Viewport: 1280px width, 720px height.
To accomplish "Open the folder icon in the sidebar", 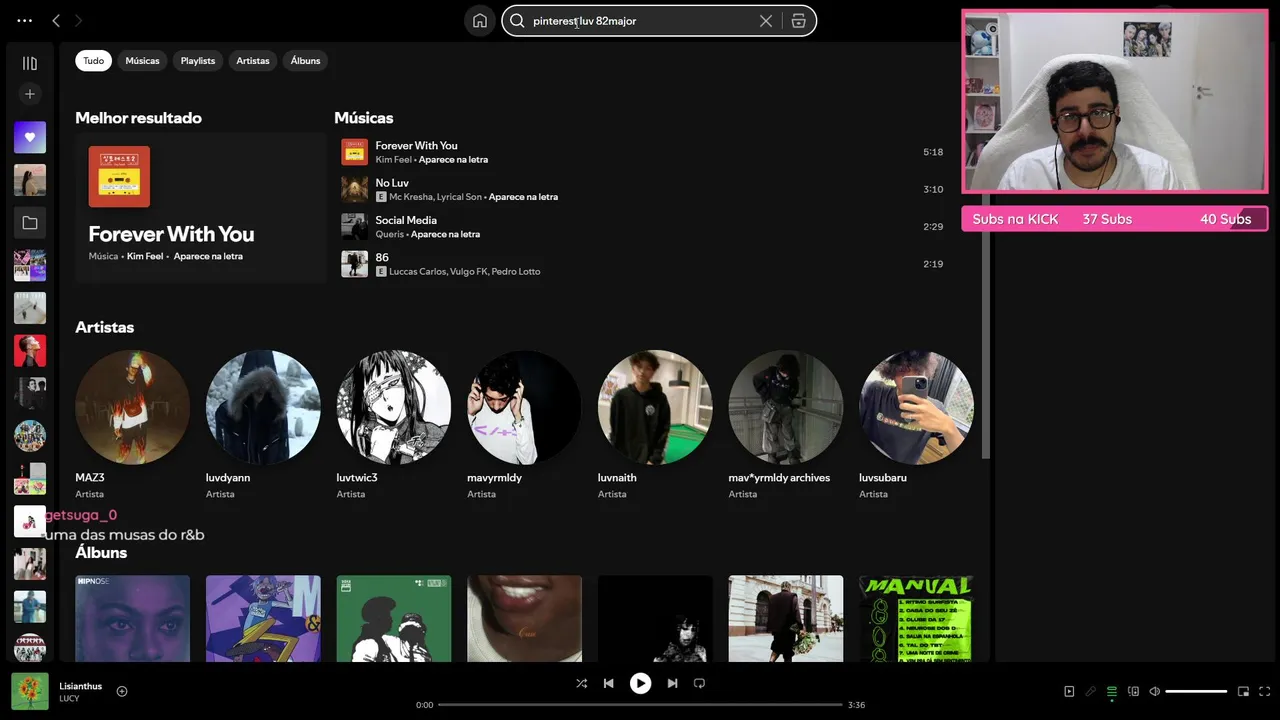I will [30, 223].
